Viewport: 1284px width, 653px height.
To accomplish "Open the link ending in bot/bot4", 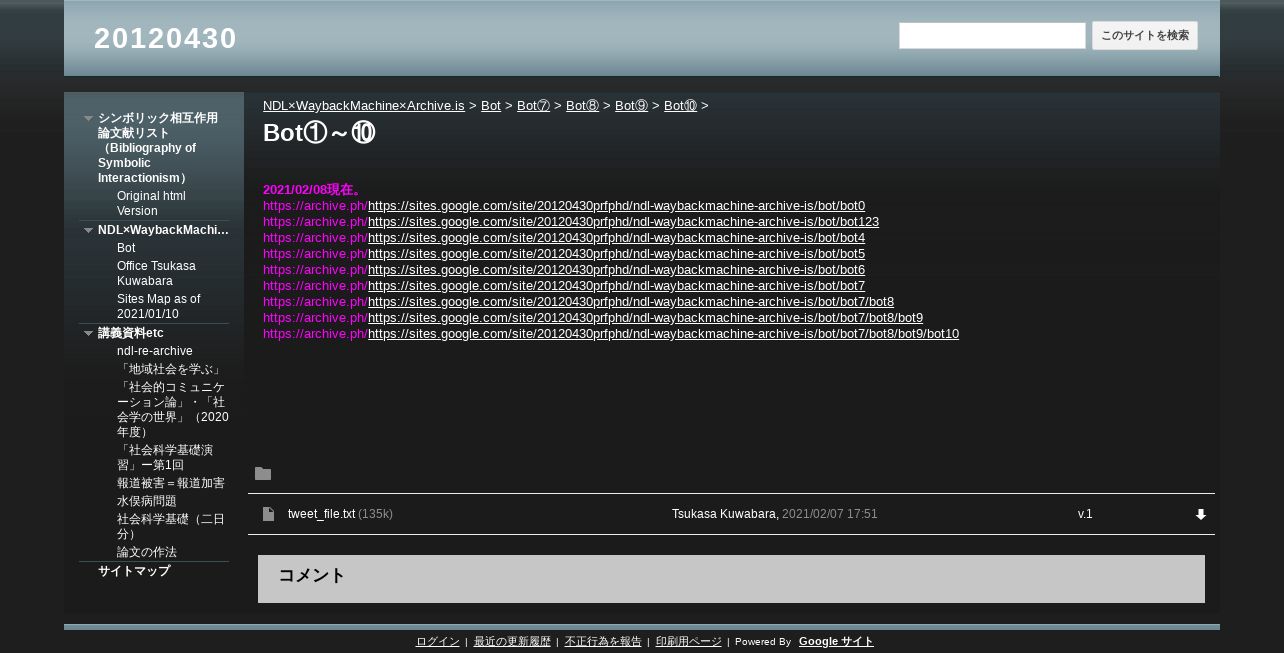I will click(x=616, y=238).
